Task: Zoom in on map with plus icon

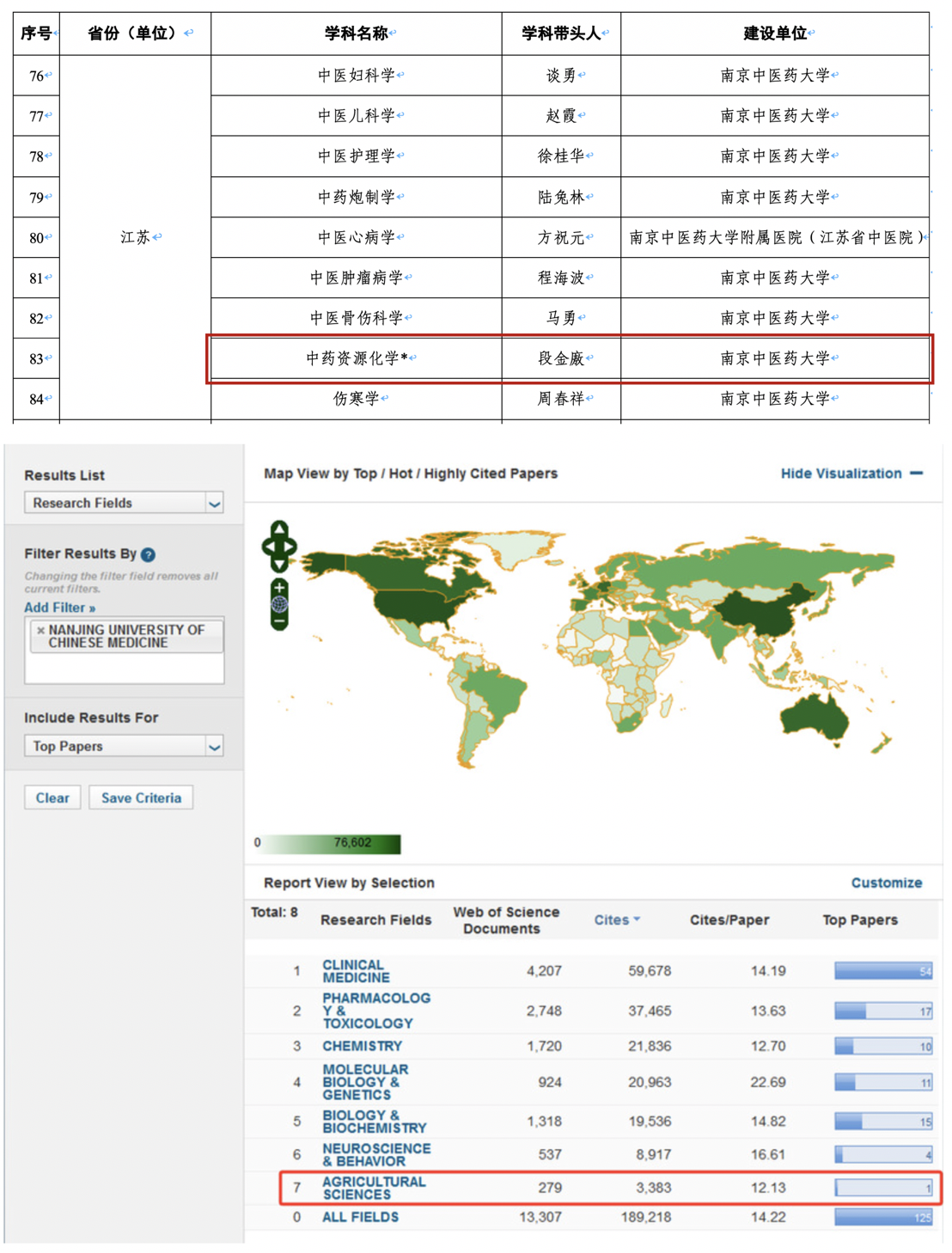Action: click(279, 588)
